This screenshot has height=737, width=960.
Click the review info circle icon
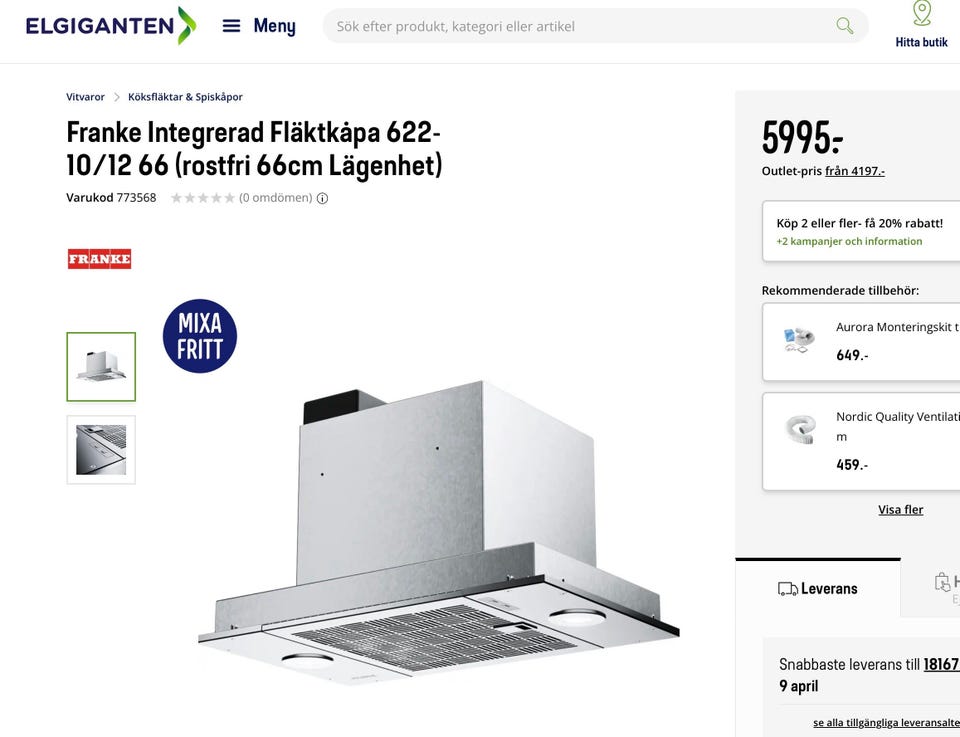click(x=323, y=198)
